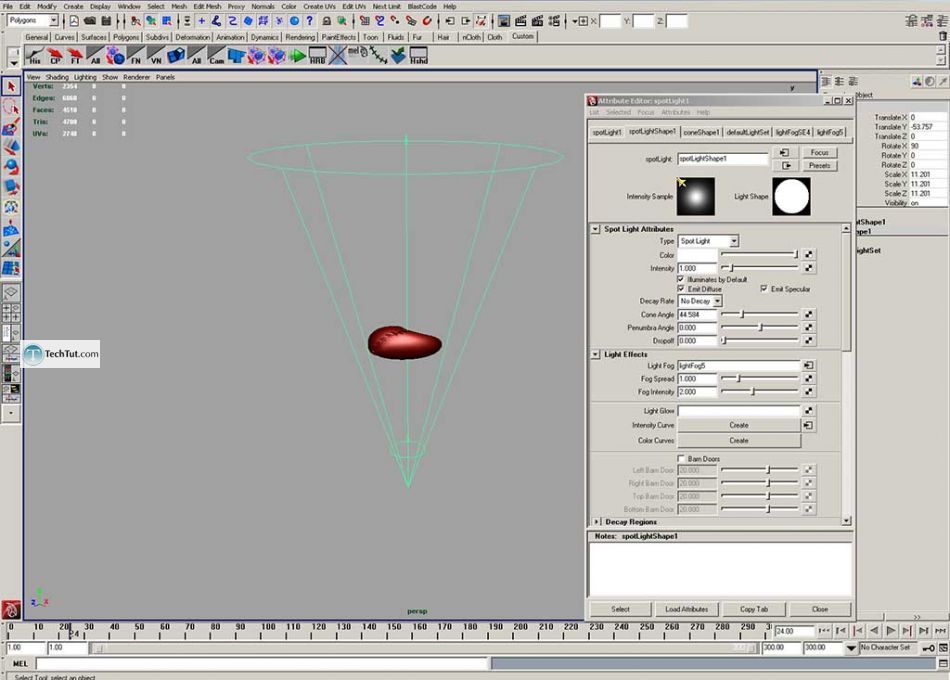Click the question mark help icon
The image size is (950, 680).
point(310,21)
